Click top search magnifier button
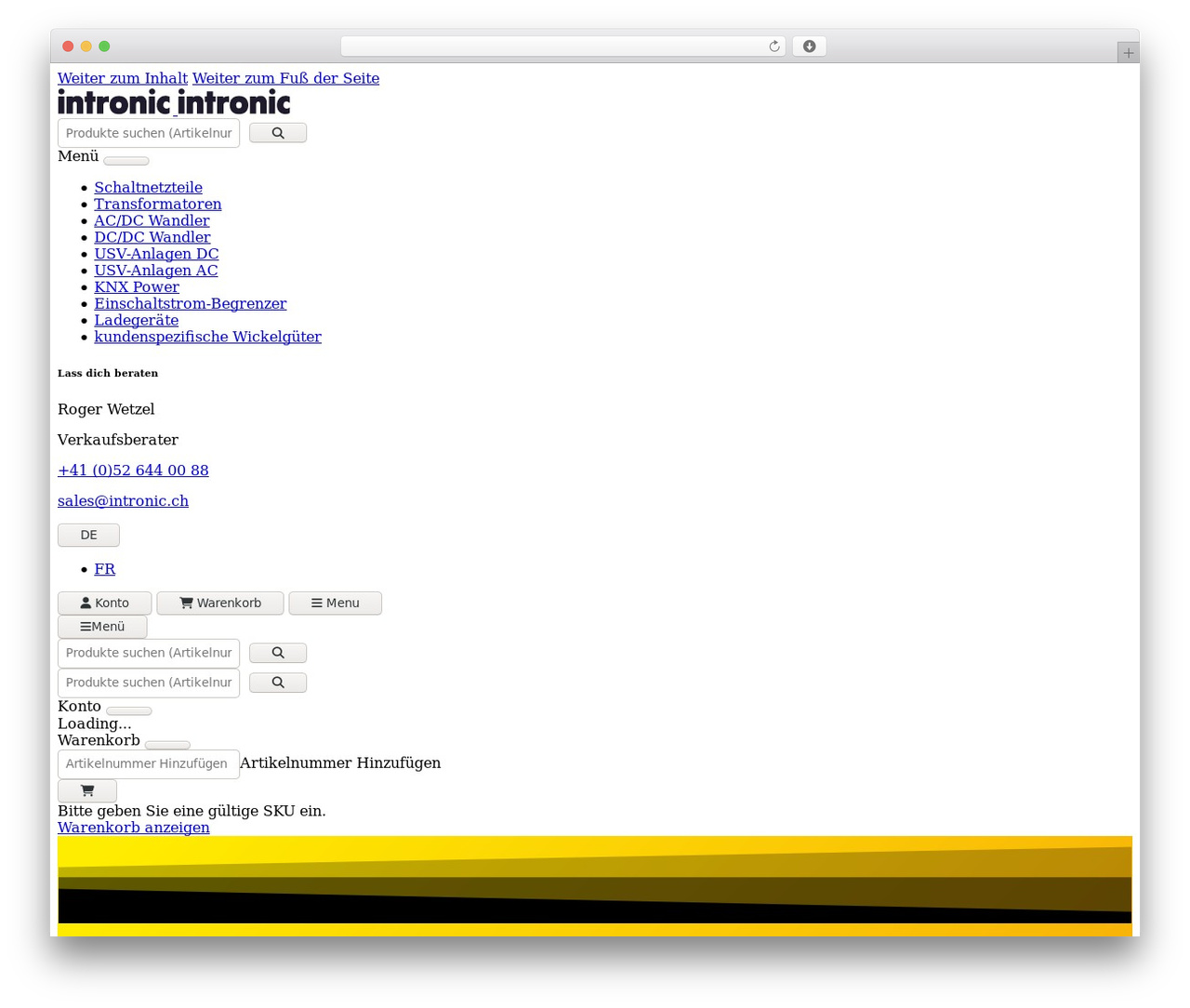1190x1008 pixels. click(278, 133)
